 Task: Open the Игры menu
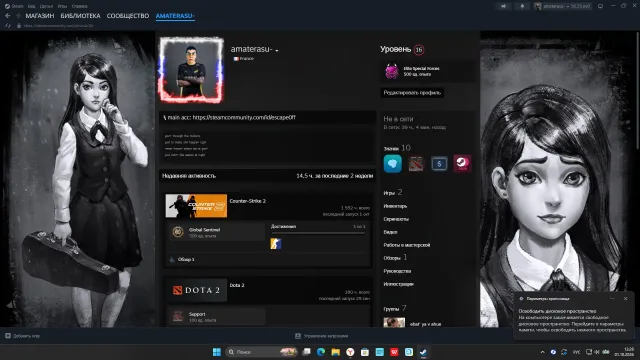point(62,6)
